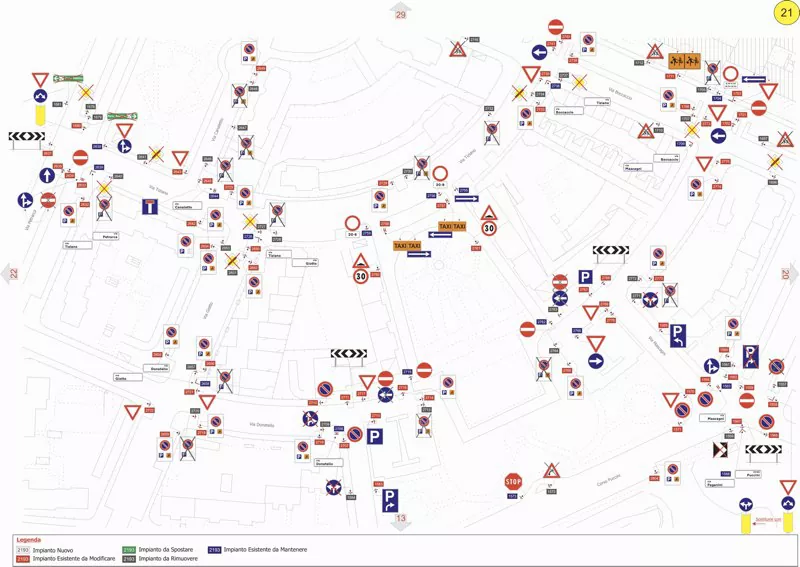Select the blue parking sign with left-turn arrow
The image size is (800, 567).
tap(677, 335)
